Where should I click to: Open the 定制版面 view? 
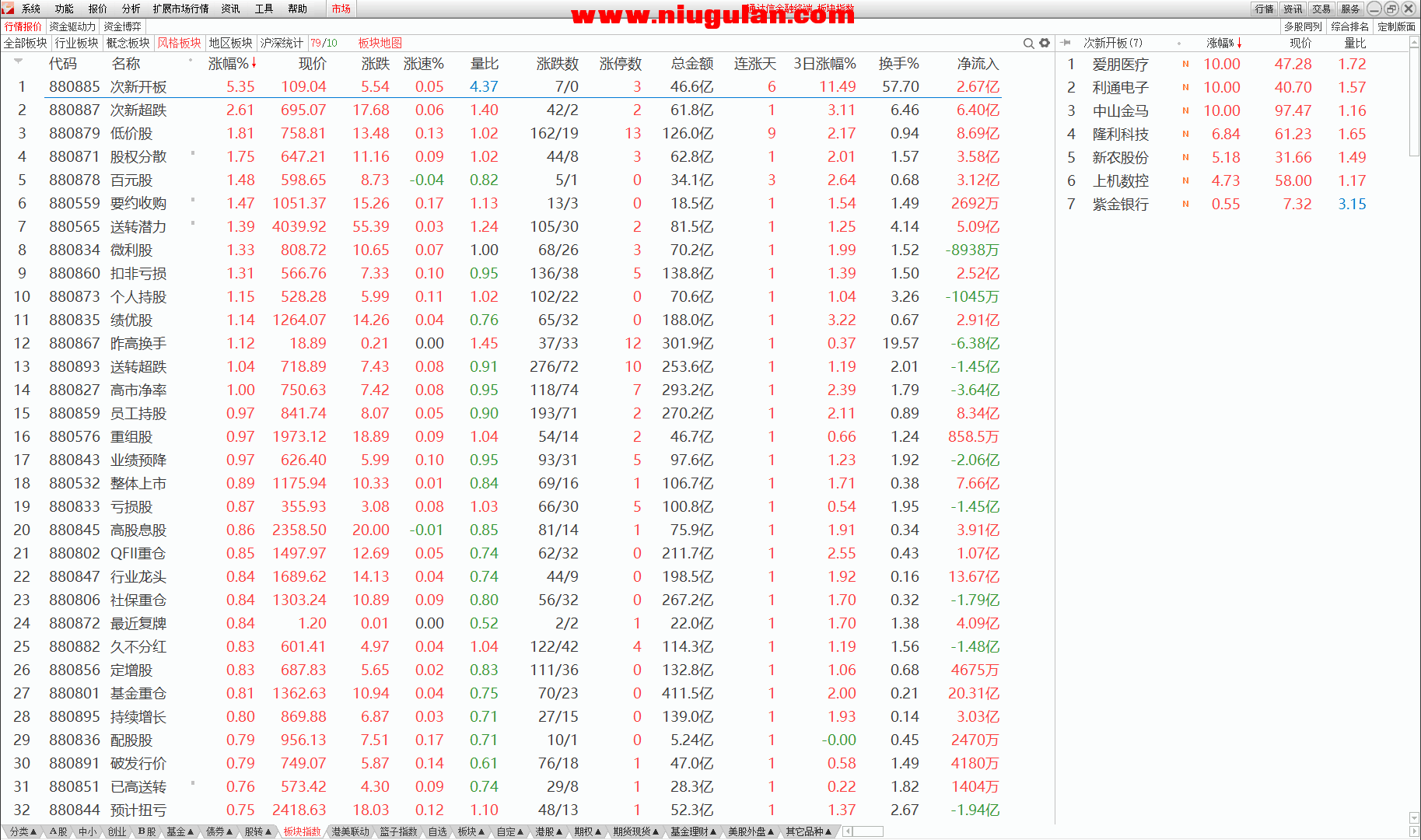(x=1396, y=26)
